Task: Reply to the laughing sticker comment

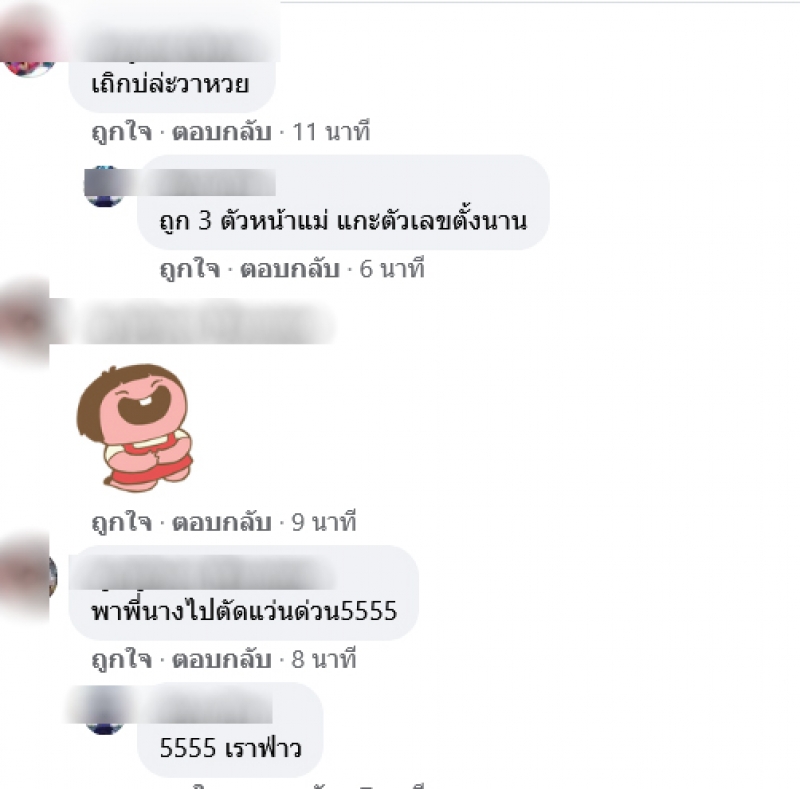Action: [221, 522]
